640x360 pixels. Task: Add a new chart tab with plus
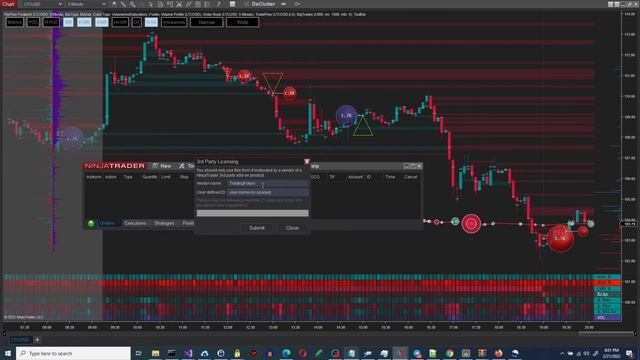point(37,340)
